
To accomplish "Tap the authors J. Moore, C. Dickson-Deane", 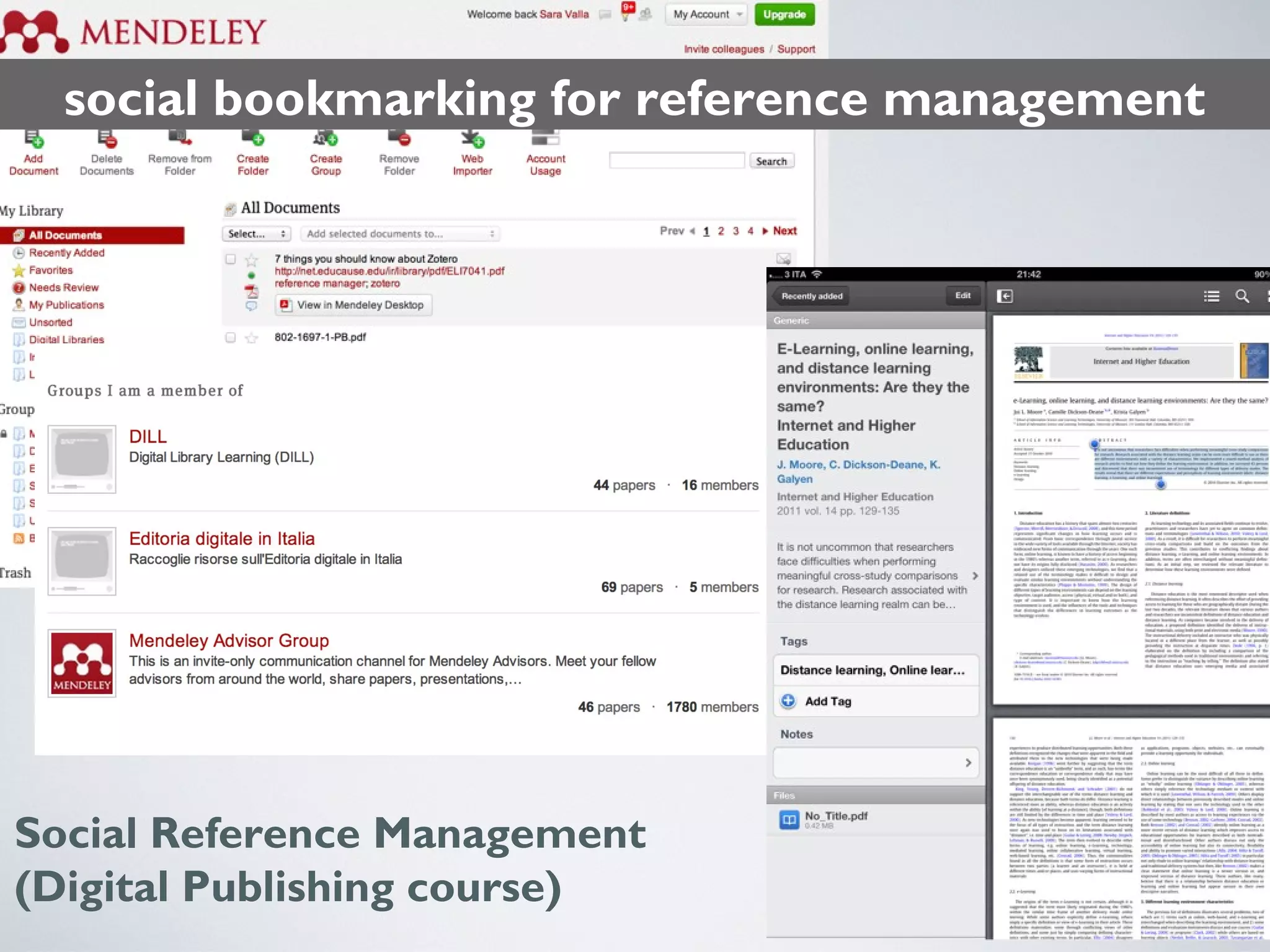I will pyautogui.click(x=858, y=472).
